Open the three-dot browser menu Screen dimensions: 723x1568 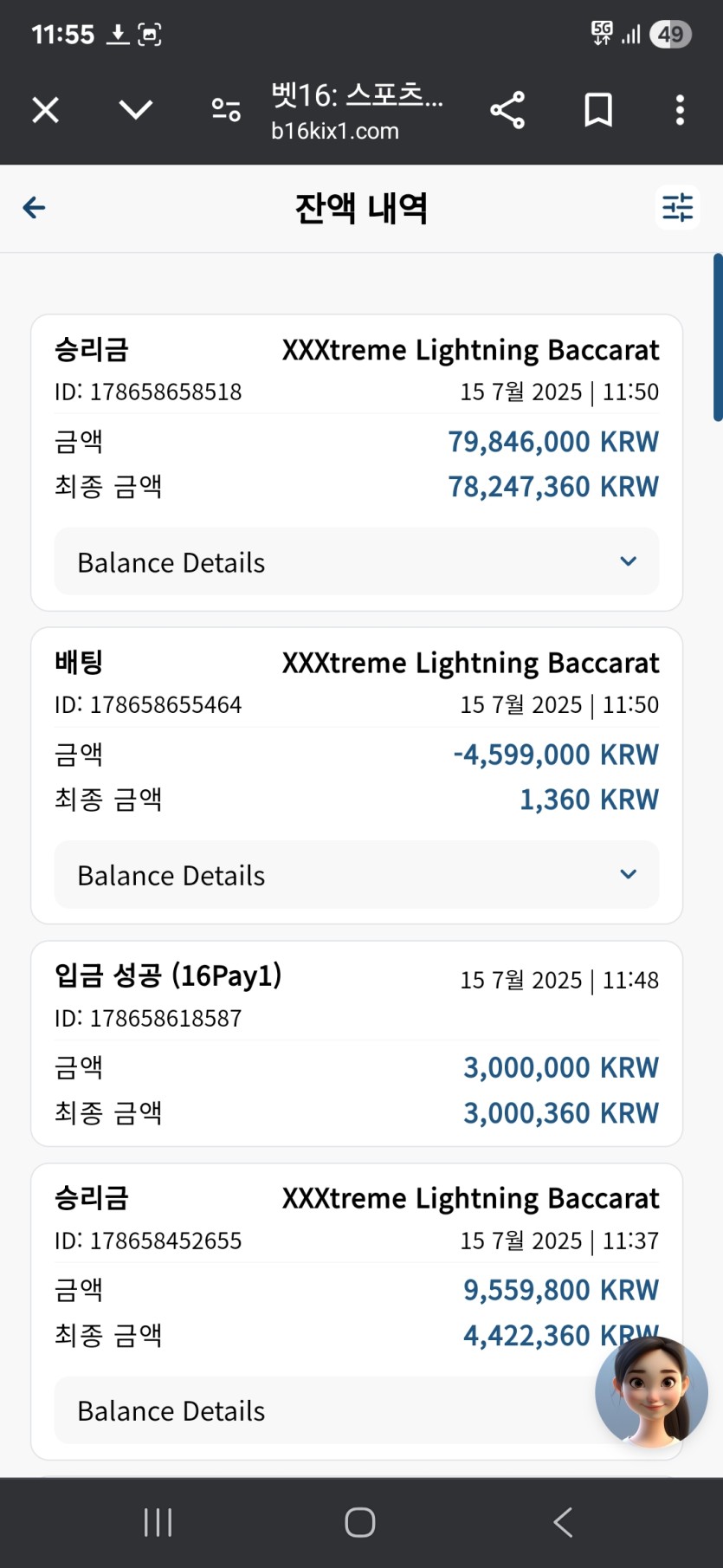(x=680, y=110)
